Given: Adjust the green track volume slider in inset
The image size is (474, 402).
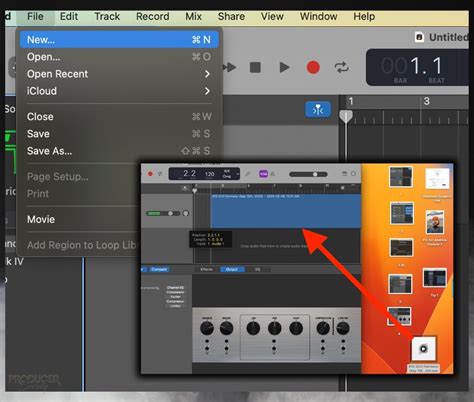Looking at the screenshot, I should pyautogui.click(x=163, y=213).
